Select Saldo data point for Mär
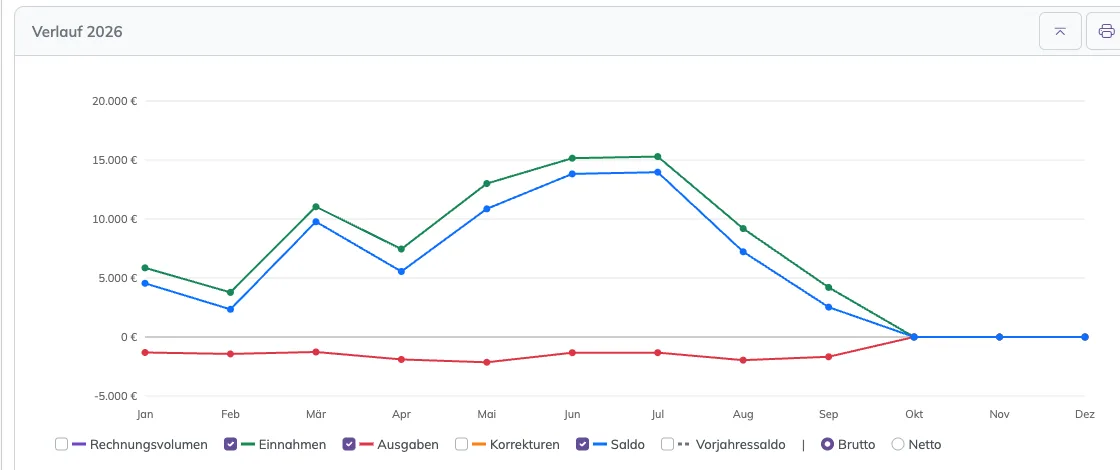Viewport: 1120px width, 470px height. pyautogui.click(x=316, y=221)
